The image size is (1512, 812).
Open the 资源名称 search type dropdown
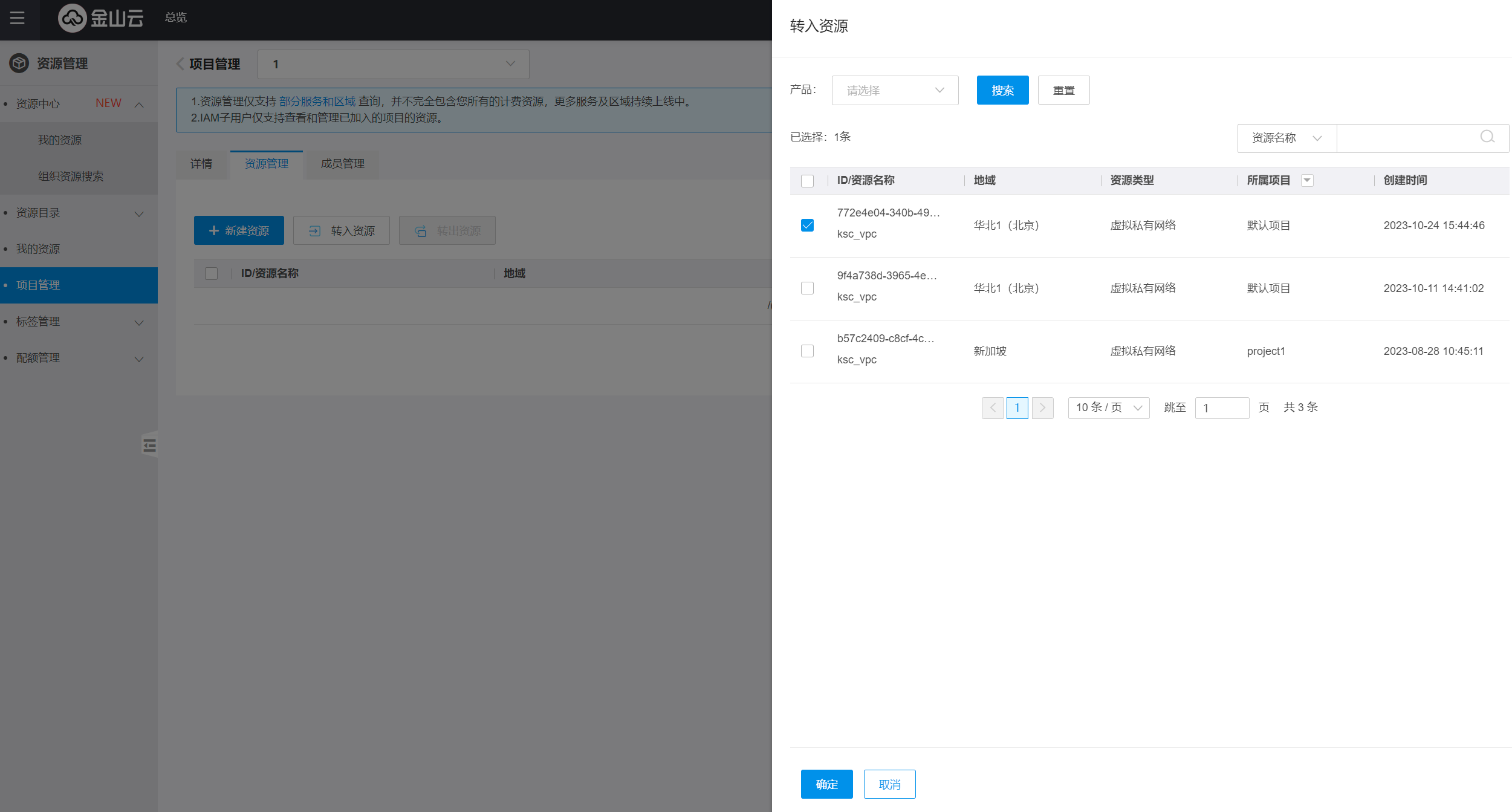point(1286,138)
